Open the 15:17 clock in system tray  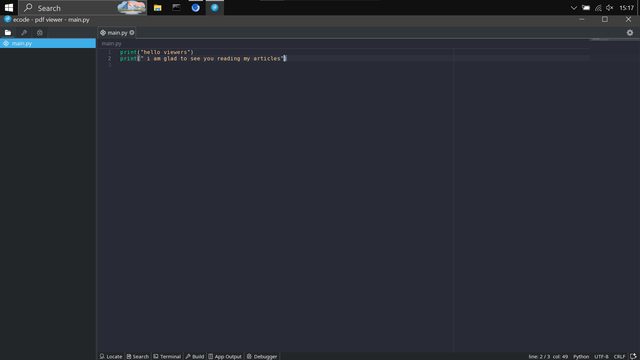point(627,8)
